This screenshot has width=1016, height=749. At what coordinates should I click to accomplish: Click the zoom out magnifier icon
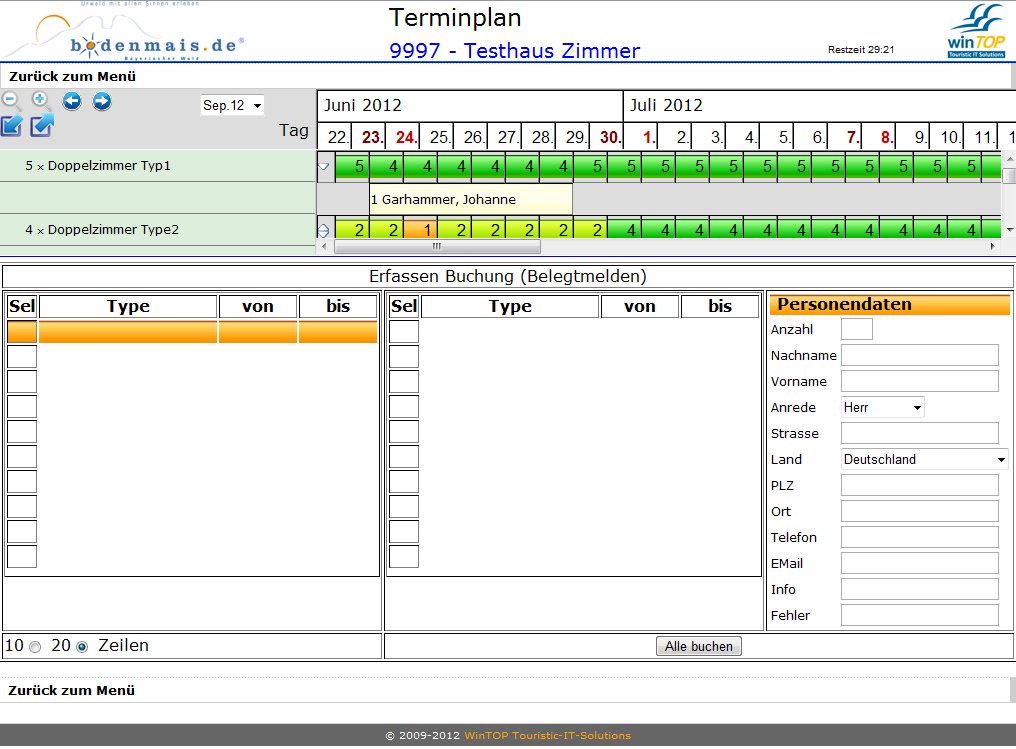[x=11, y=100]
